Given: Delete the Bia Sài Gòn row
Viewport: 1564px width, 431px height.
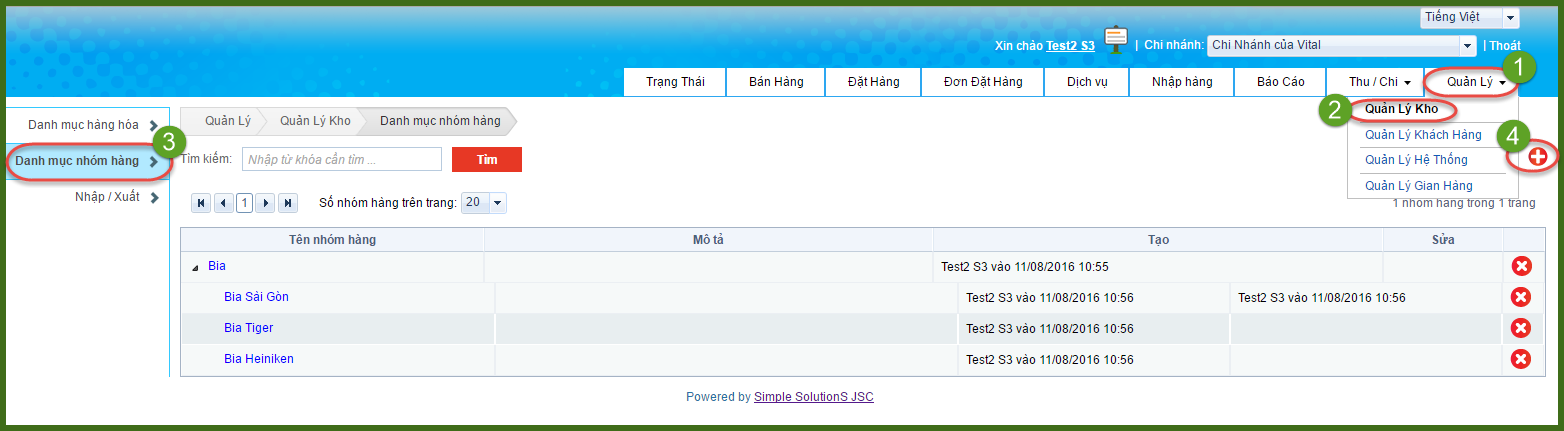Looking at the screenshot, I should [1521, 297].
